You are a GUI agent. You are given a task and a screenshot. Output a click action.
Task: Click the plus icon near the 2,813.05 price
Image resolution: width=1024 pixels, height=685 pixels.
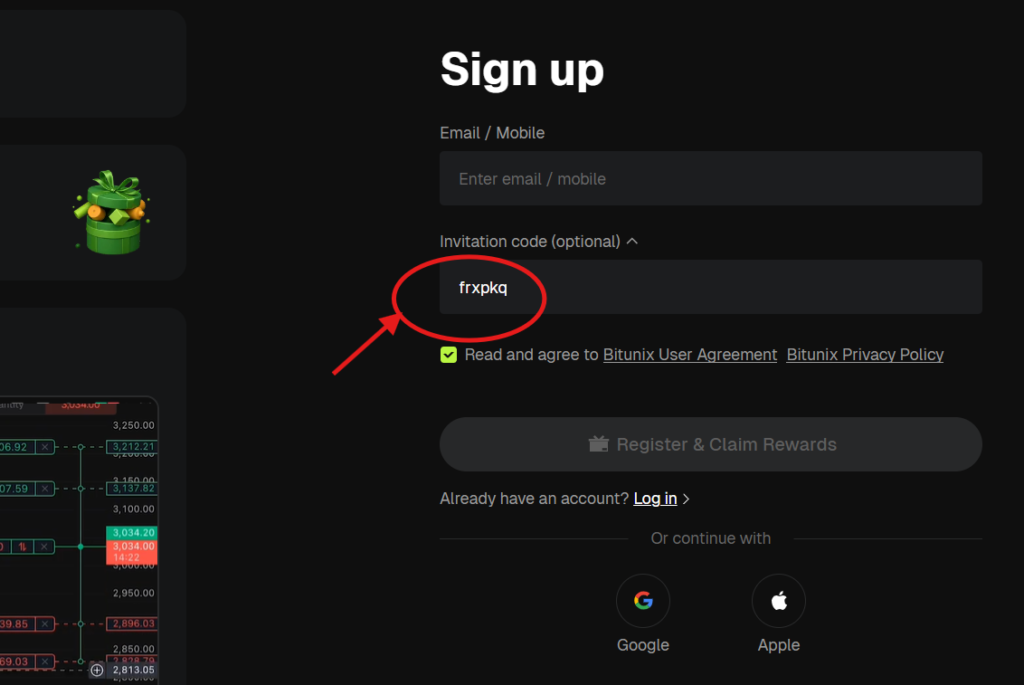(98, 670)
